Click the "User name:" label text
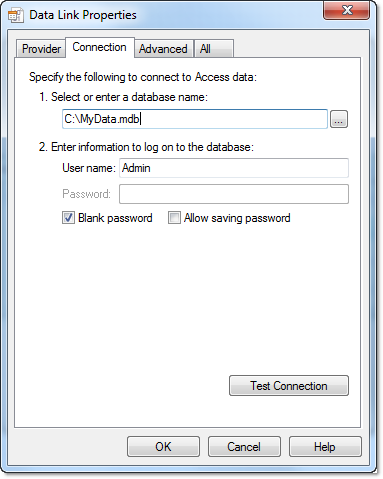 click(89, 168)
